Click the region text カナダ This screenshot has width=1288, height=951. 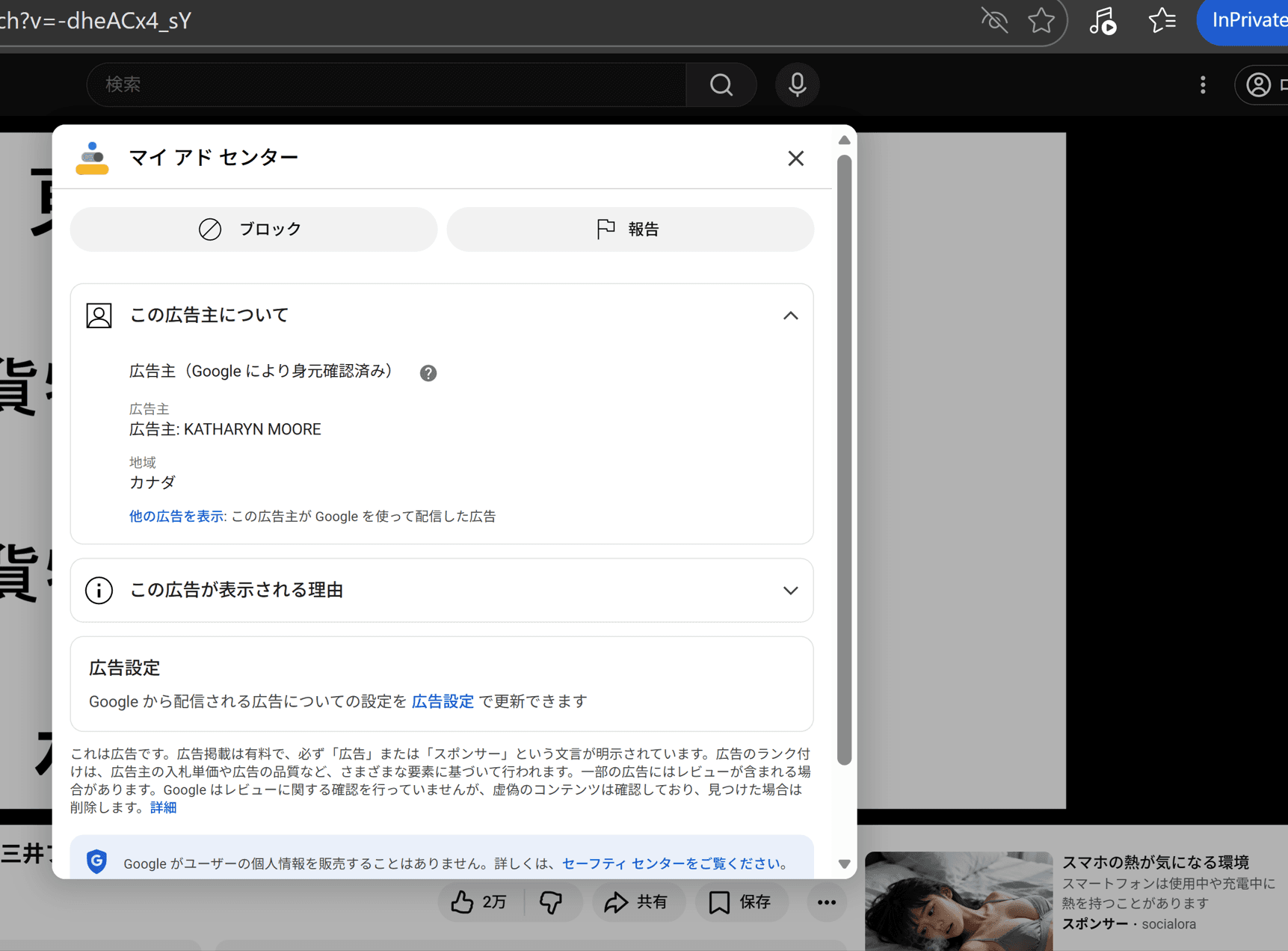(x=152, y=482)
